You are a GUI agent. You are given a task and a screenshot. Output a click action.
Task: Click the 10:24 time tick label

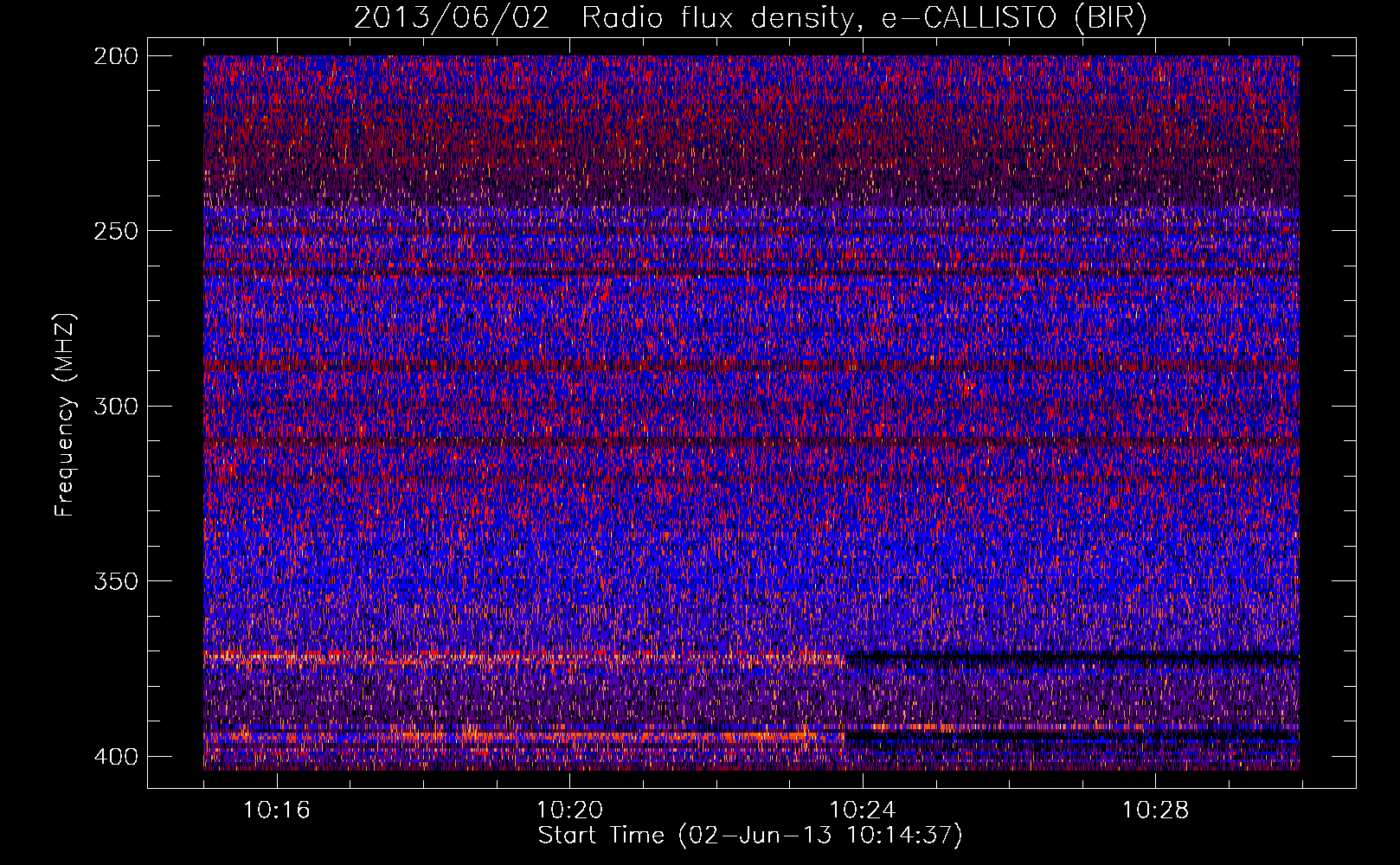(863, 811)
